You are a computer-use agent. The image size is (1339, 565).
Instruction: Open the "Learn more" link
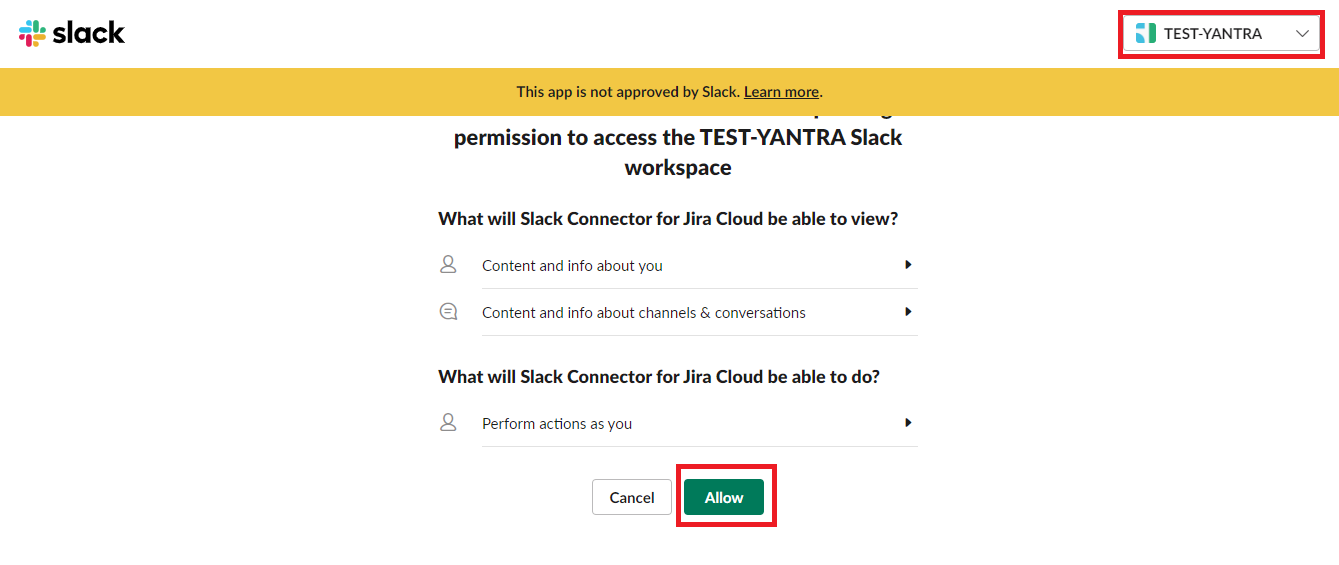pyautogui.click(x=781, y=92)
